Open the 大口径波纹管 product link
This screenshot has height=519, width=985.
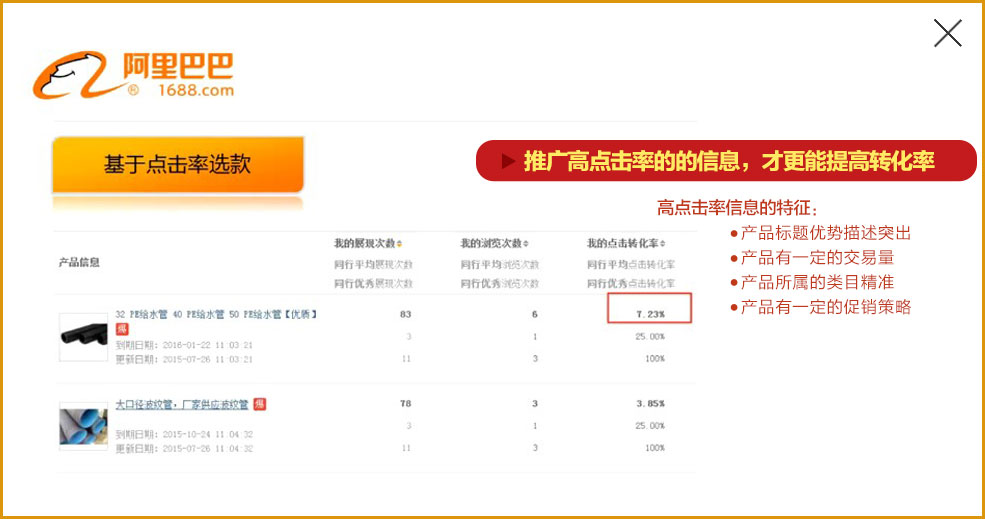click(181, 404)
